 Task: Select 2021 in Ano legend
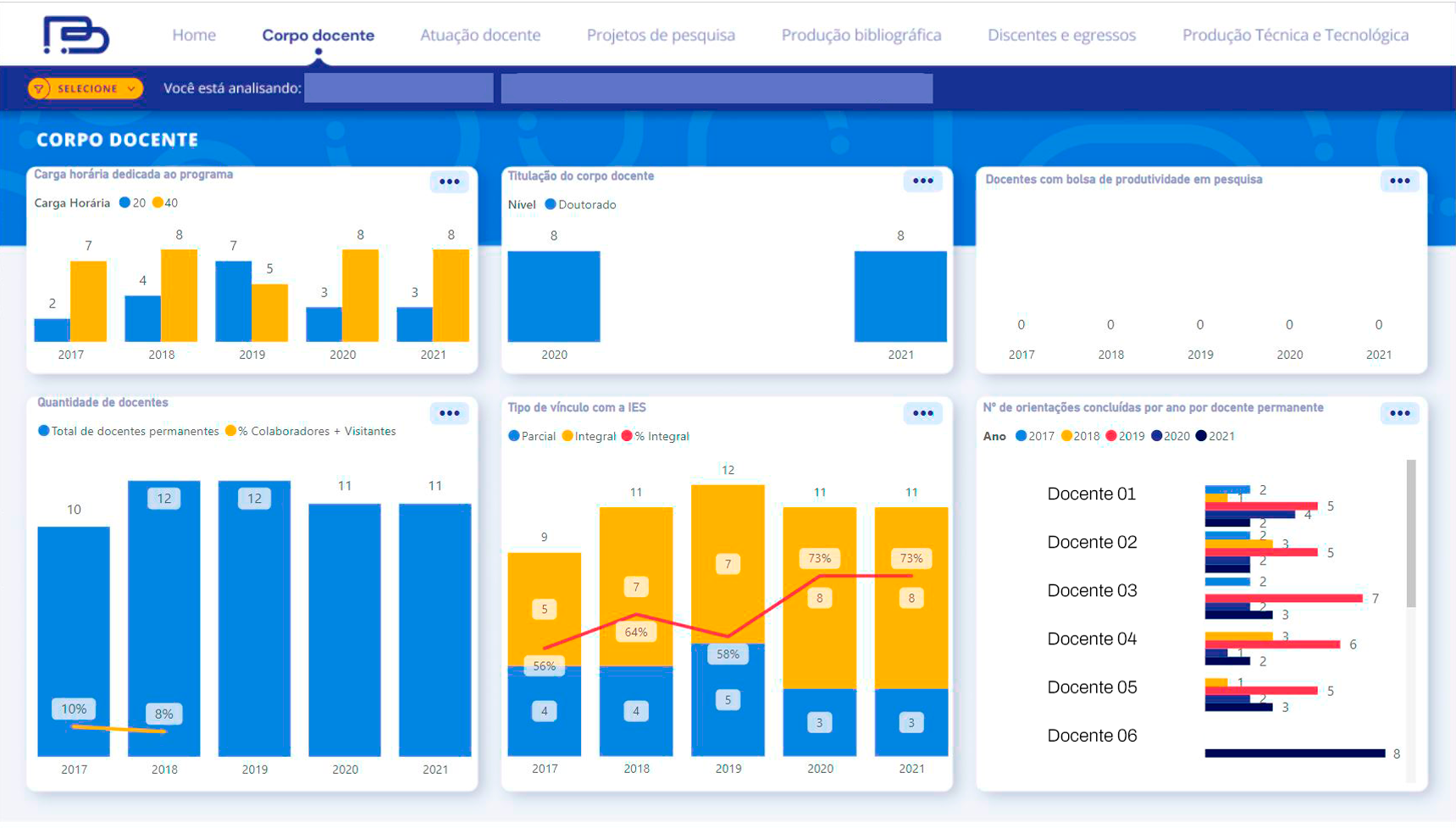[x=1215, y=436]
